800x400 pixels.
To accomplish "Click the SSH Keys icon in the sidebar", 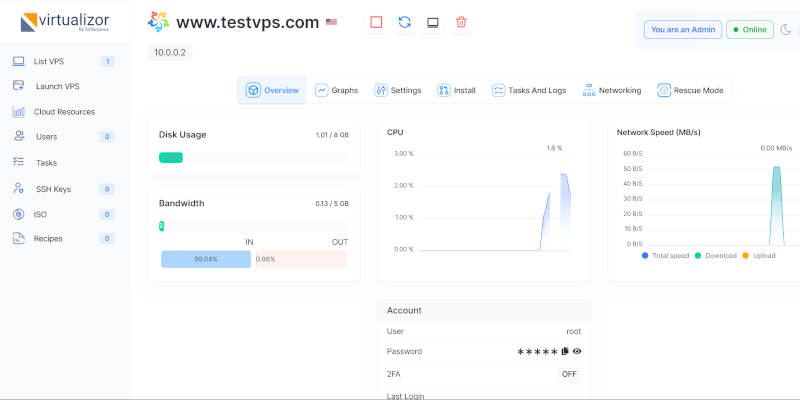I will click(19, 188).
